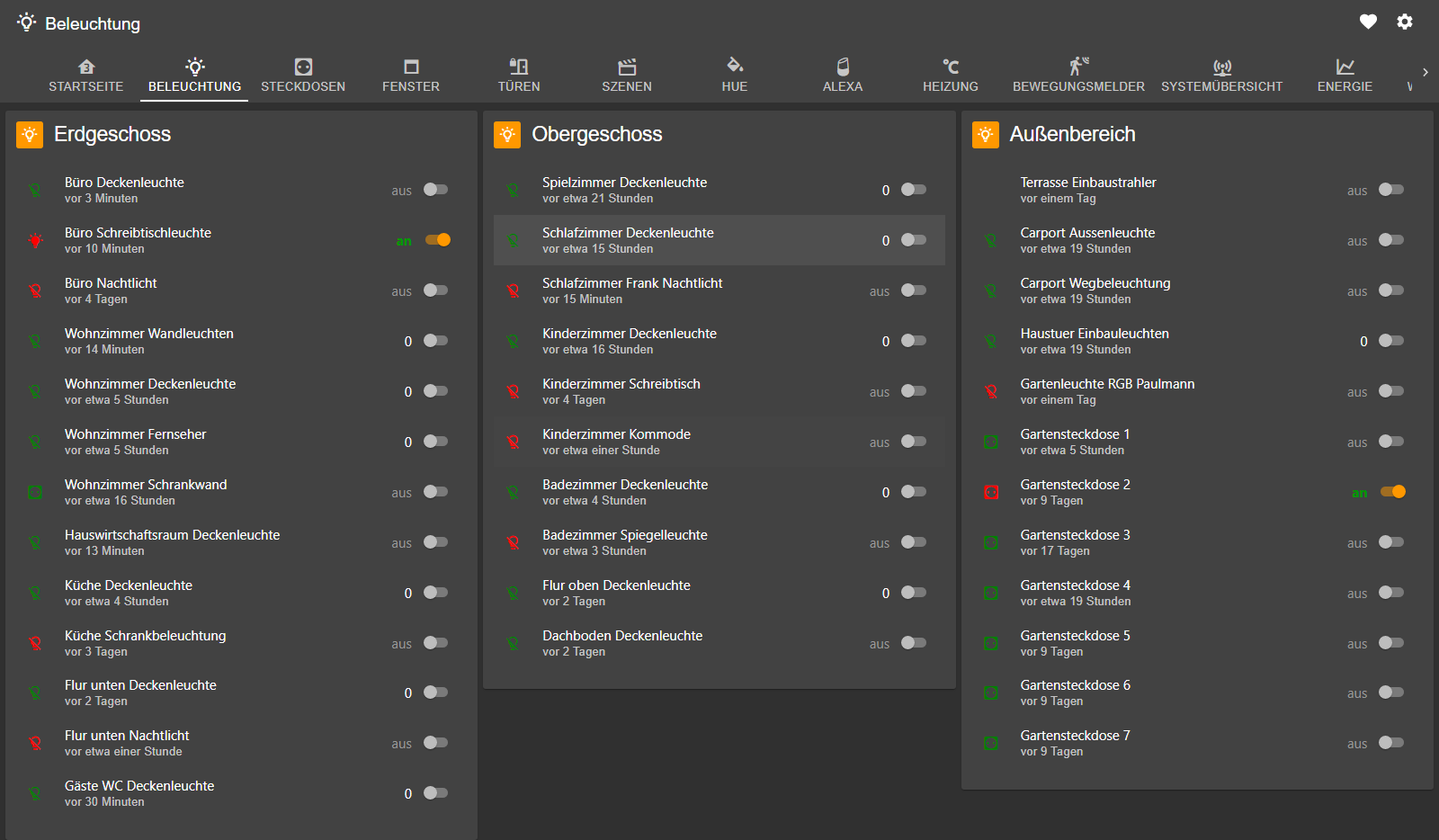Show more tabs with right chevron

[1425, 73]
